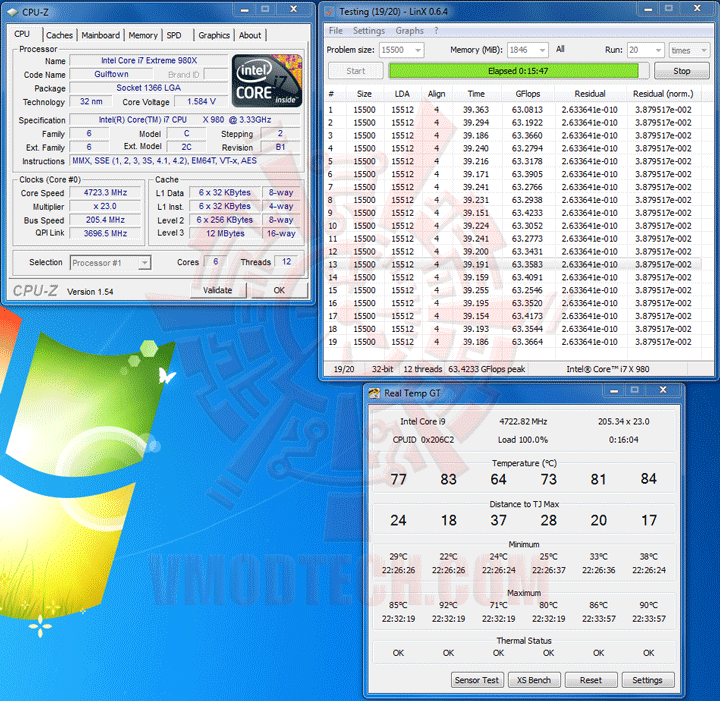Click the Validate button in CPU-Z
Viewport: 720px width, 701px height.
(x=218, y=290)
